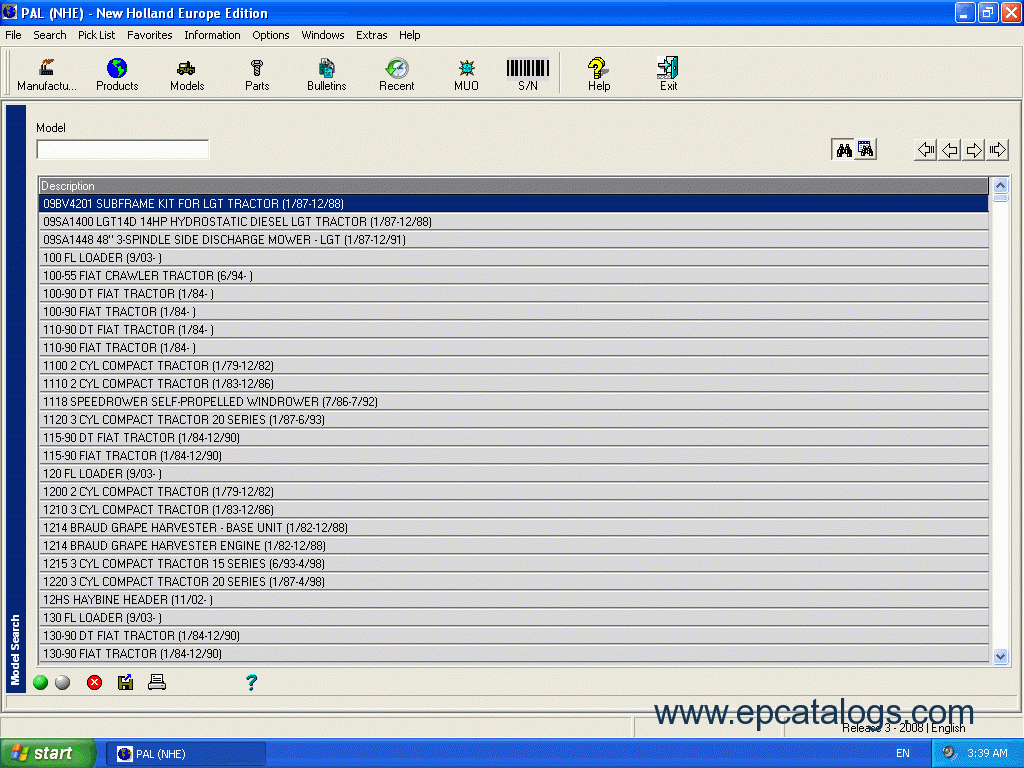Open the Help menu in menu bar
Image resolution: width=1024 pixels, height=768 pixels.
click(x=409, y=35)
